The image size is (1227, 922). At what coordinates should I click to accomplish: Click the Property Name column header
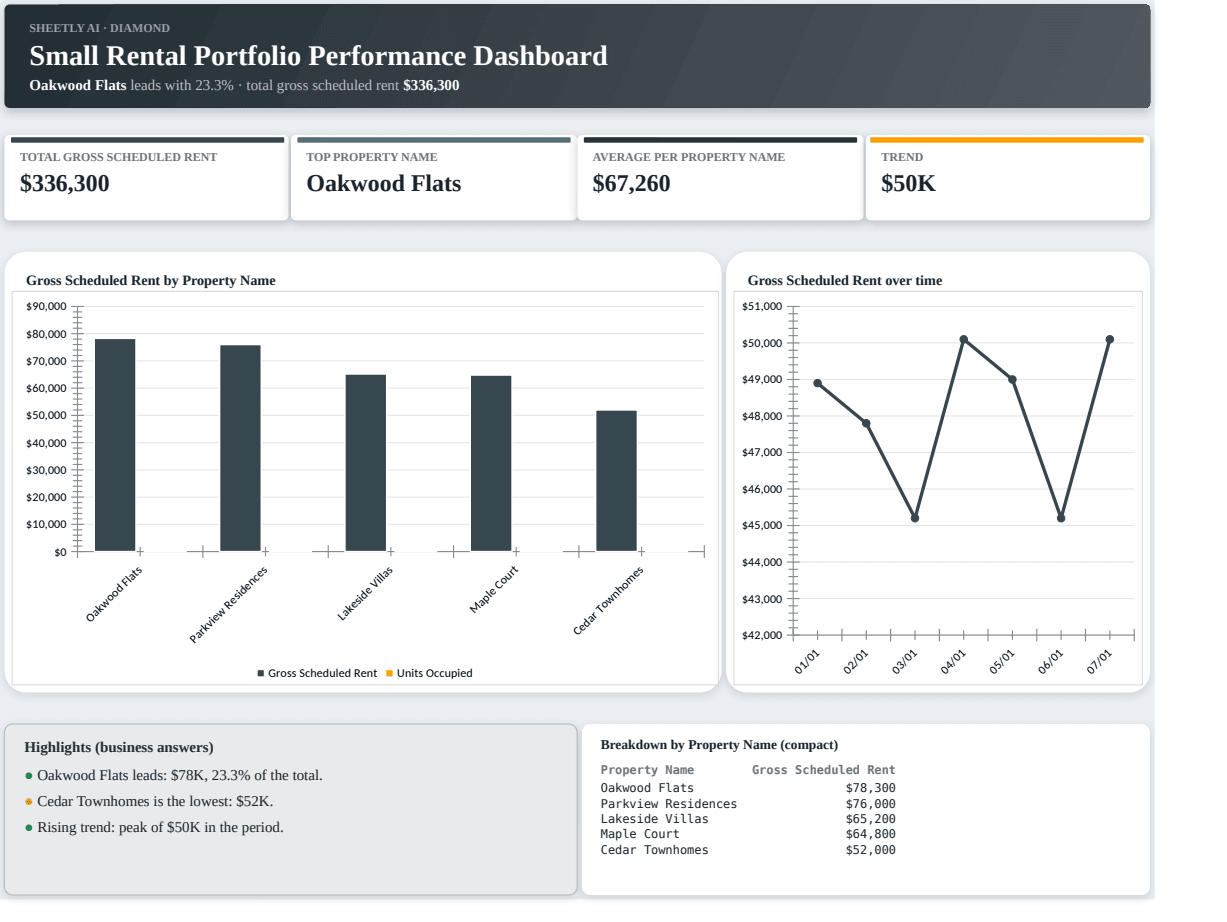[x=647, y=770]
